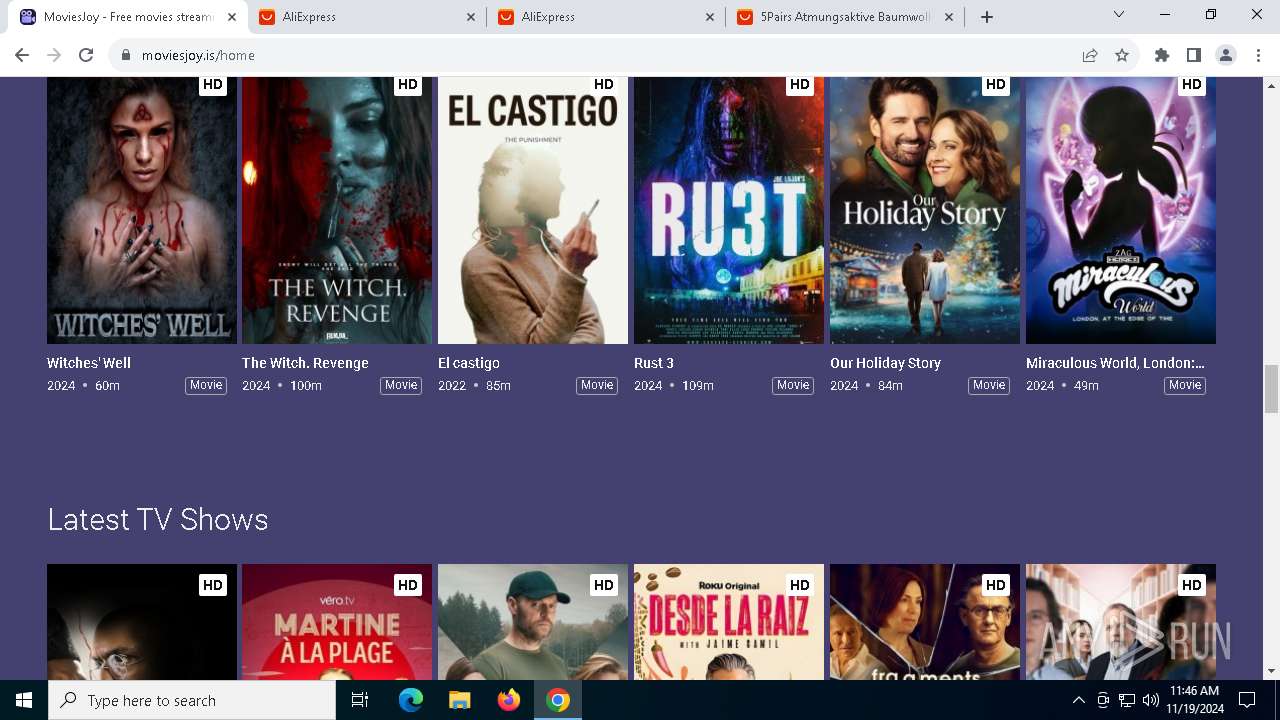Open the Windows Start menu

pyautogui.click(x=24, y=700)
